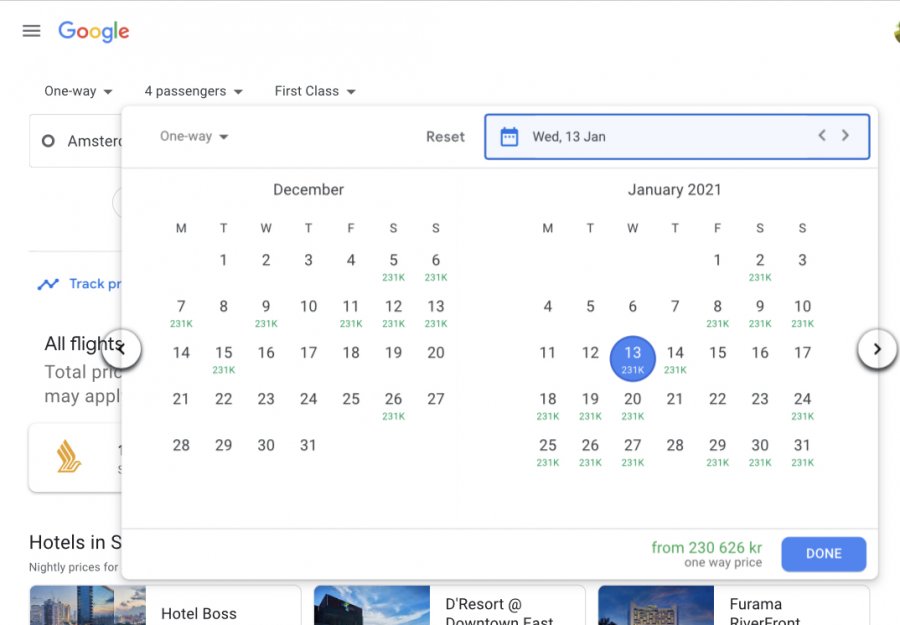The image size is (900, 625).
Task: Select January 20 in the calendar
Action: point(632,403)
